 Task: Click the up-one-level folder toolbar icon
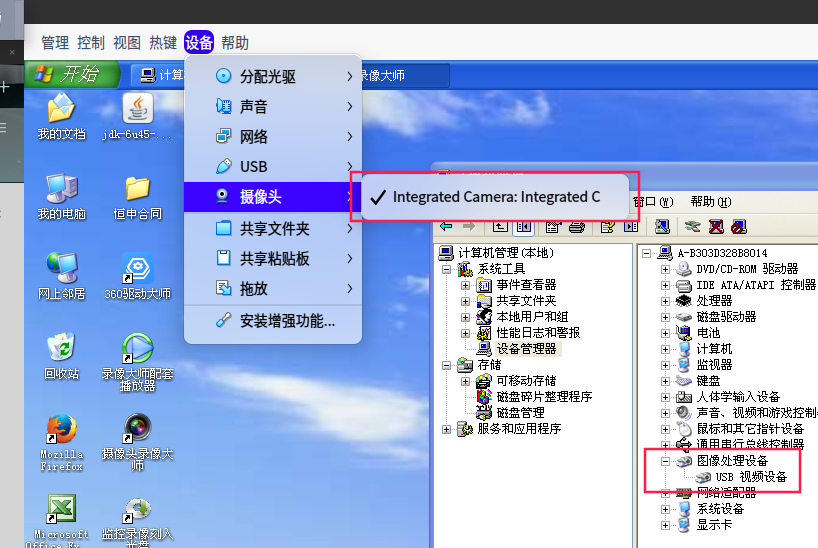coord(500,227)
